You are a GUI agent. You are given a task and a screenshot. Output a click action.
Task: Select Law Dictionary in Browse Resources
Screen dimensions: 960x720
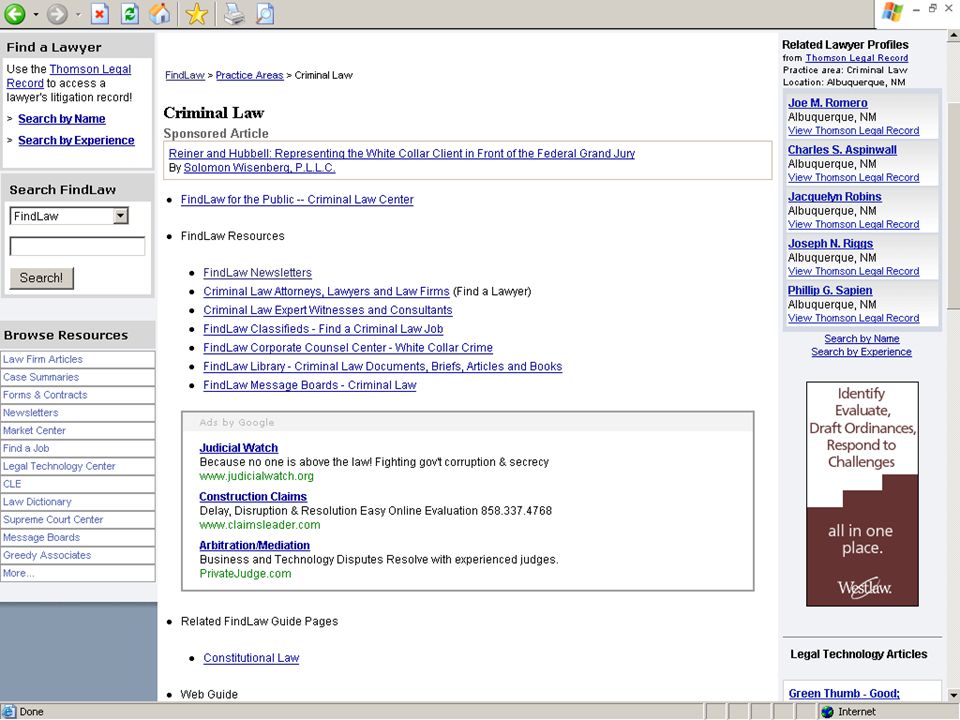coord(77,501)
